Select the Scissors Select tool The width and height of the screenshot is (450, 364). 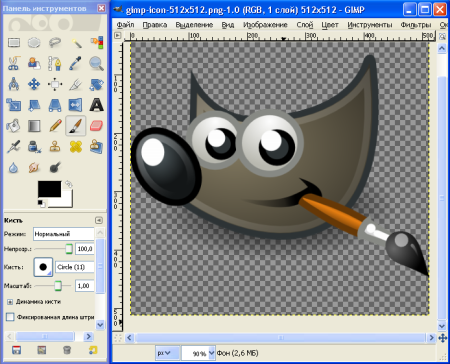click(x=14, y=63)
